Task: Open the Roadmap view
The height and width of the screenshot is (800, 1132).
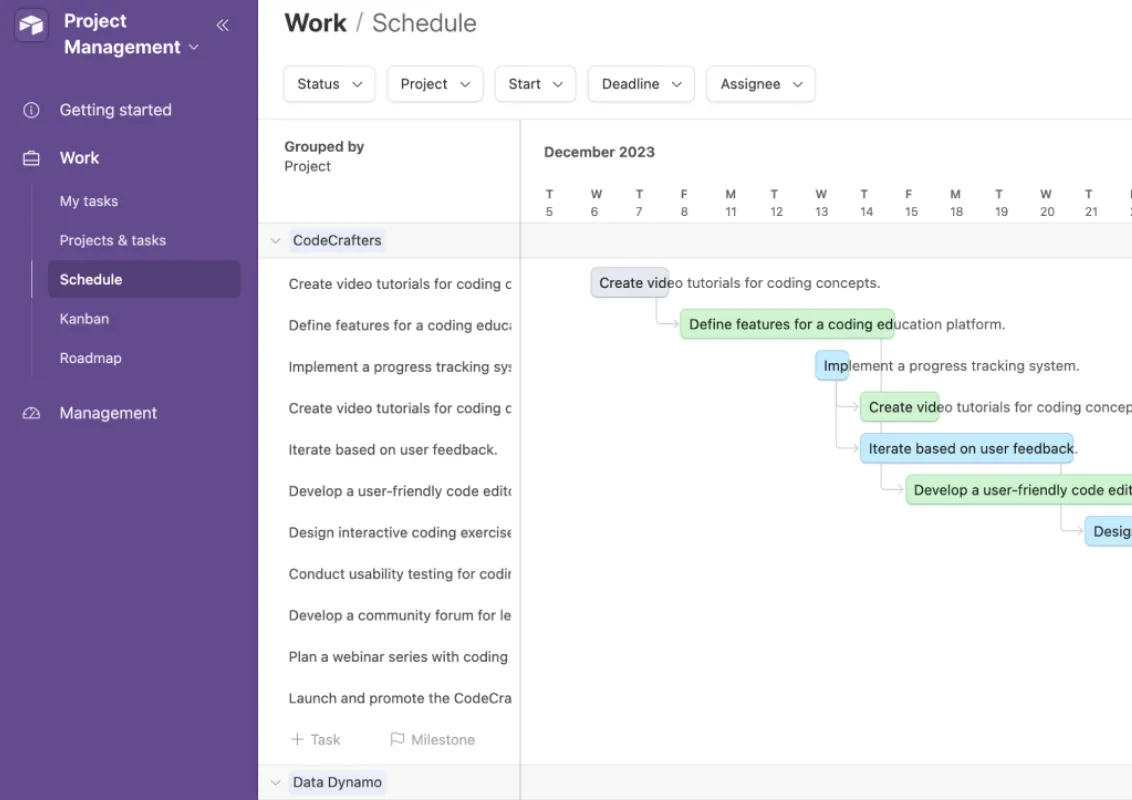Action: (x=91, y=358)
